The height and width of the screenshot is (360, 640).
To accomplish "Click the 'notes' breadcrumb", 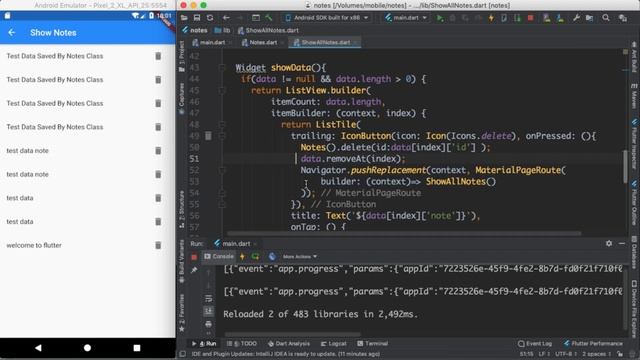I will (195, 30).
